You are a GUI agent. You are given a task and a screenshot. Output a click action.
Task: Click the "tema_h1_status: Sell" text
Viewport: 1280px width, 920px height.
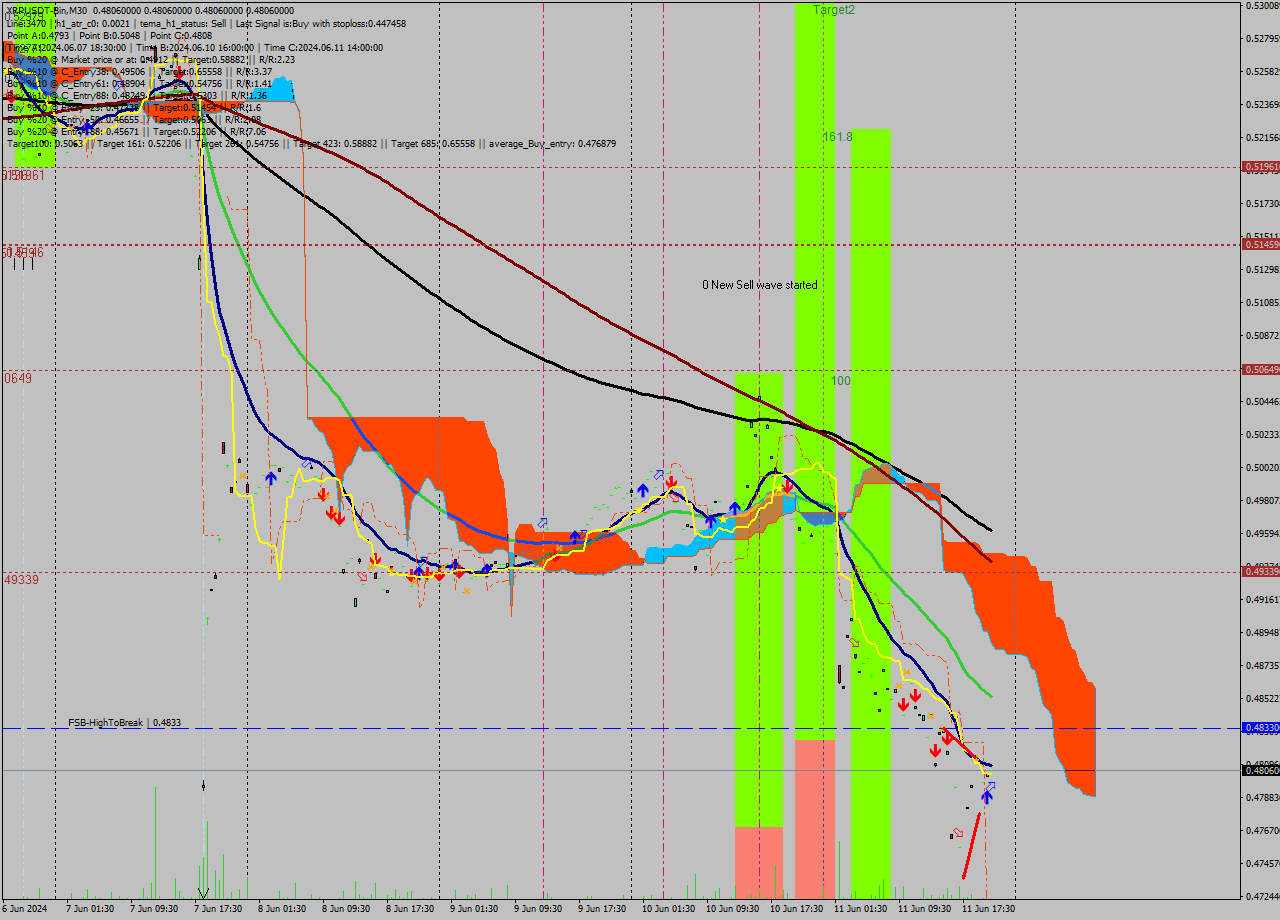coord(185,23)
